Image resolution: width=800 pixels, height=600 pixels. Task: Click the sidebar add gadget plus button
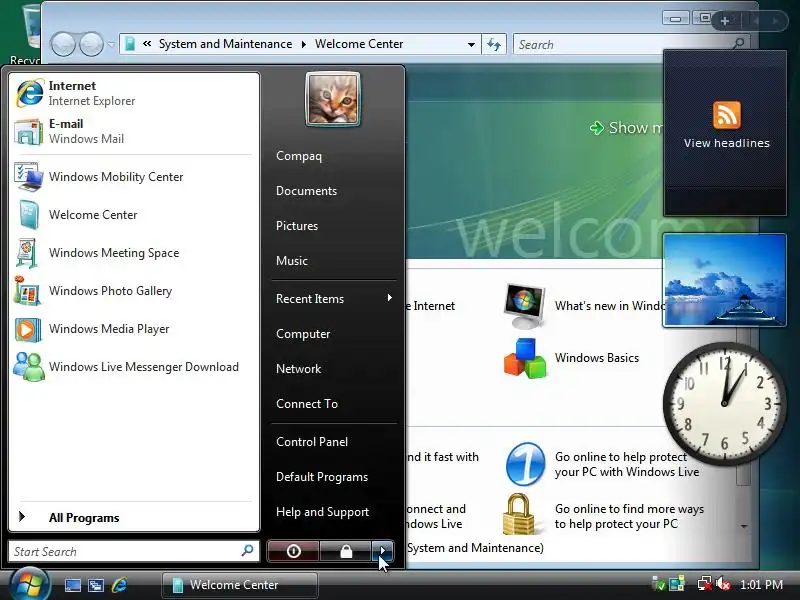724,21
